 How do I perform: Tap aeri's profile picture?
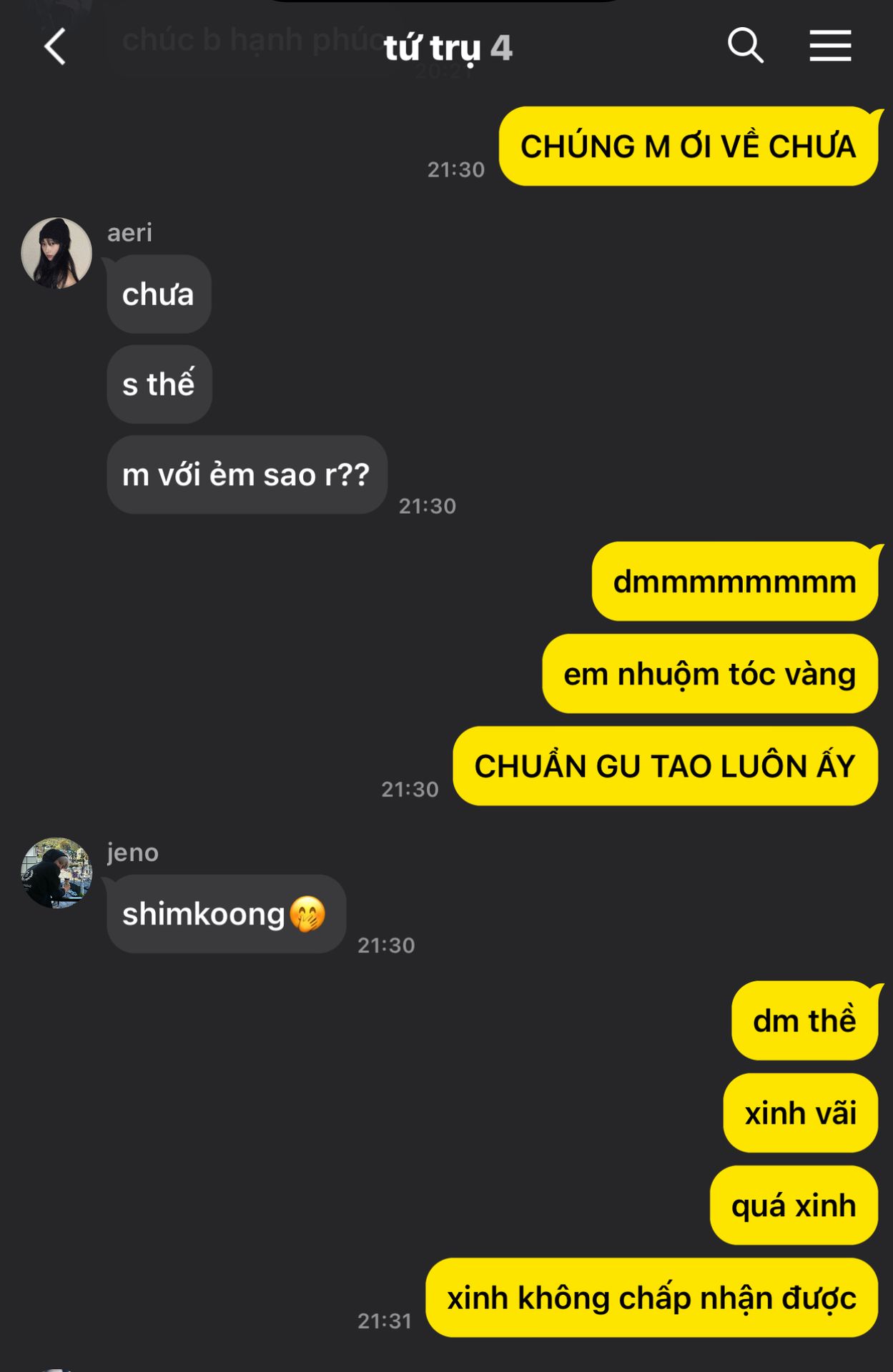(56, 253)
